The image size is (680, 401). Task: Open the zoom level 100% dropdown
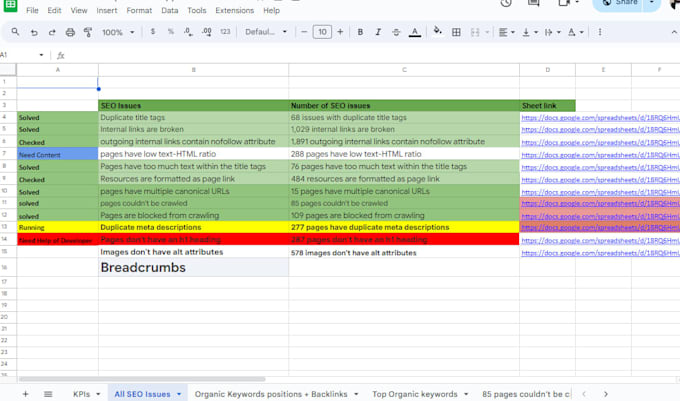pos(118,32)
